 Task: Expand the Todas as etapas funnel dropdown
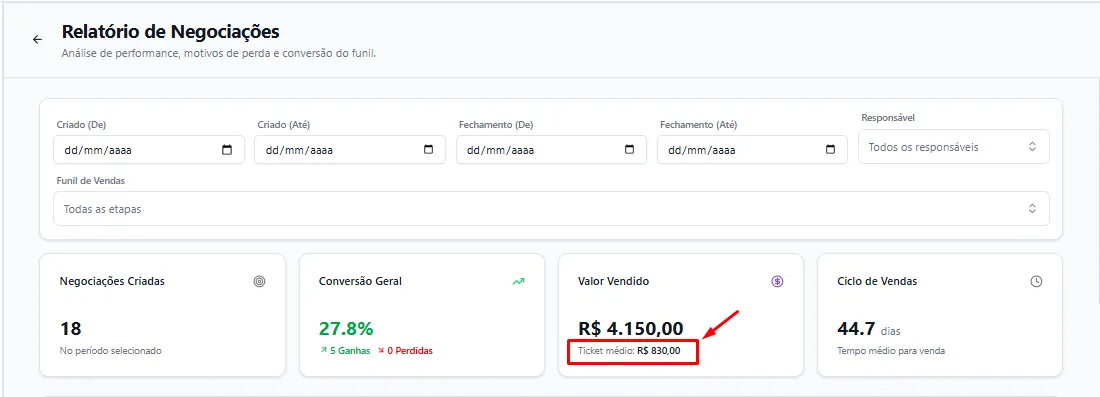pyautogui.click(x=551, y=208)
